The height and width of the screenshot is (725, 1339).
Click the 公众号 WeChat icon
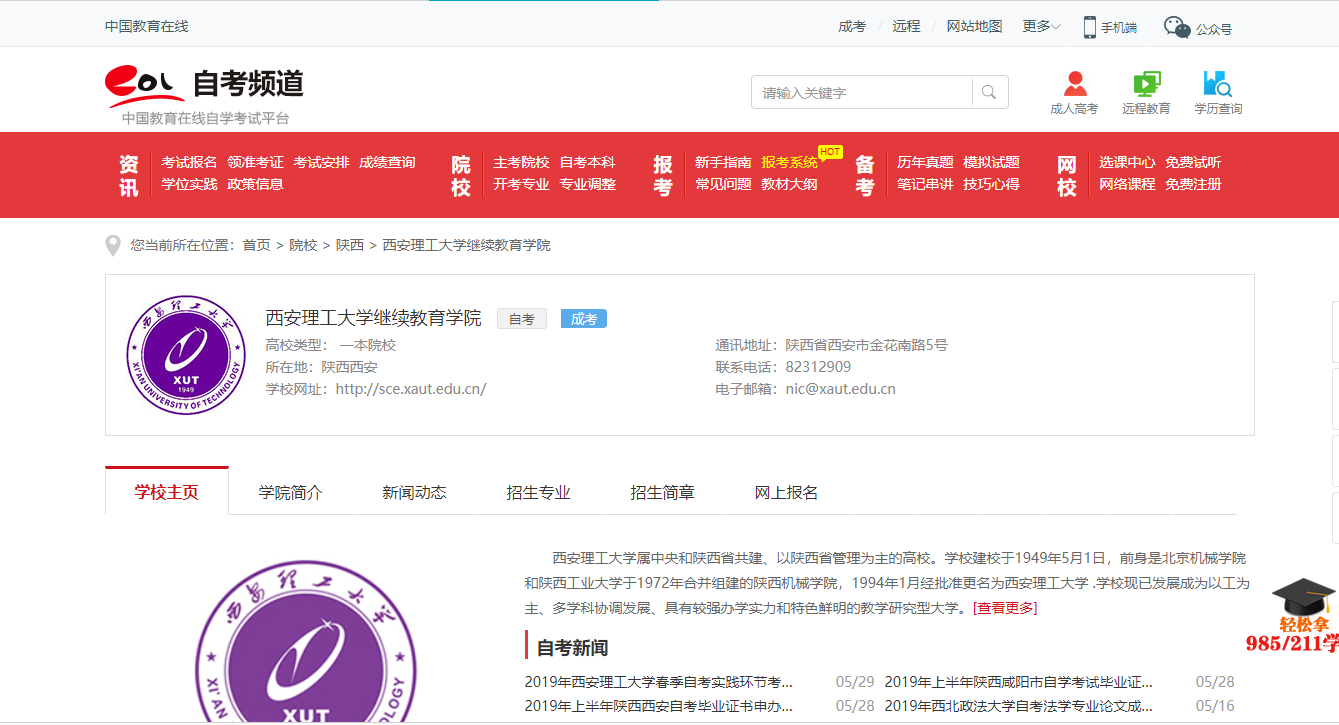point(1177,28)
